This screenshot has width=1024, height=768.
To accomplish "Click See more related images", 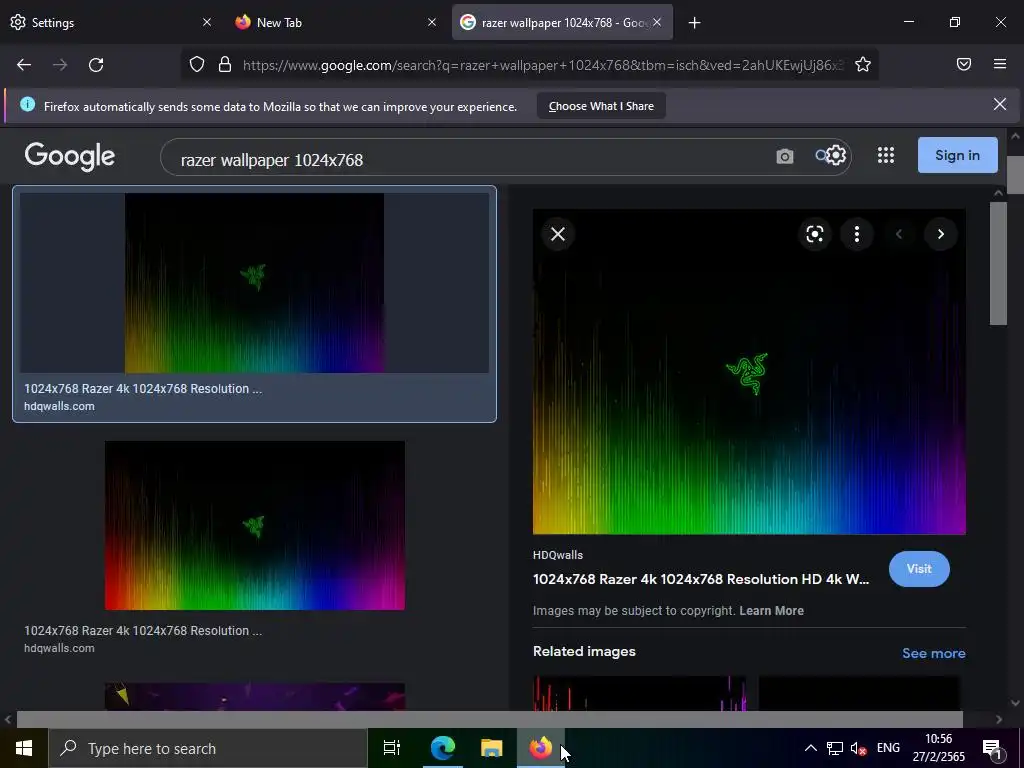I will [933, 653].
